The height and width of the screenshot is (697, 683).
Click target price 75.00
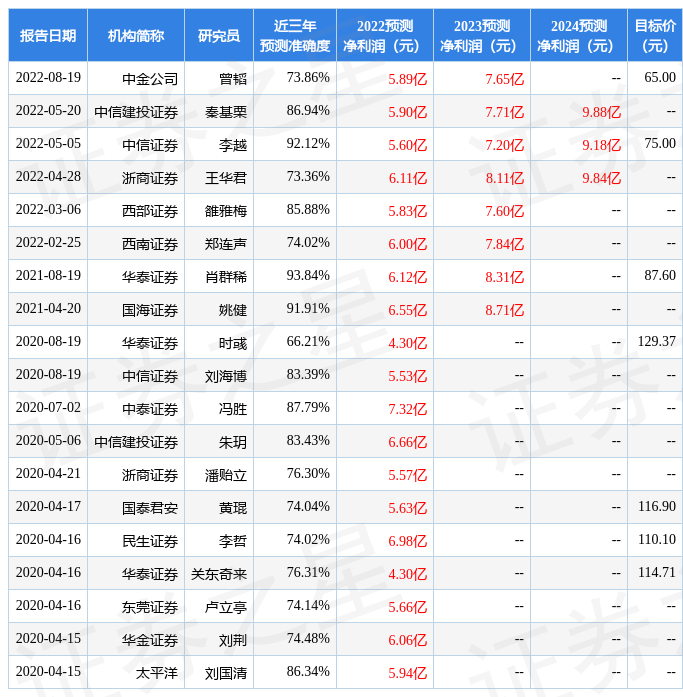660,144
